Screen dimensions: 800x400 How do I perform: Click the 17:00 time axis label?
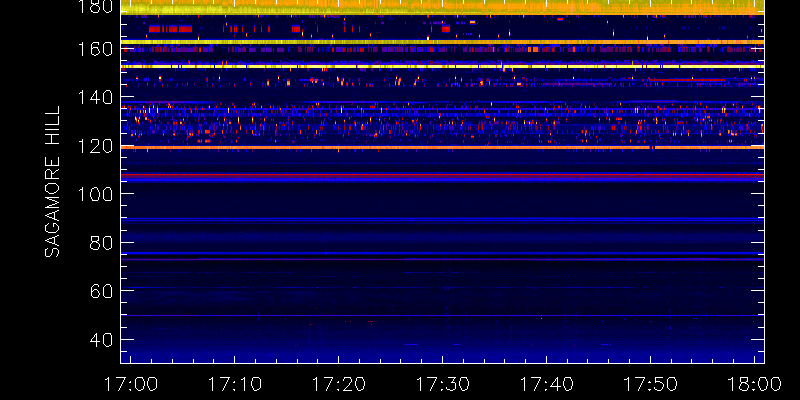131,384
